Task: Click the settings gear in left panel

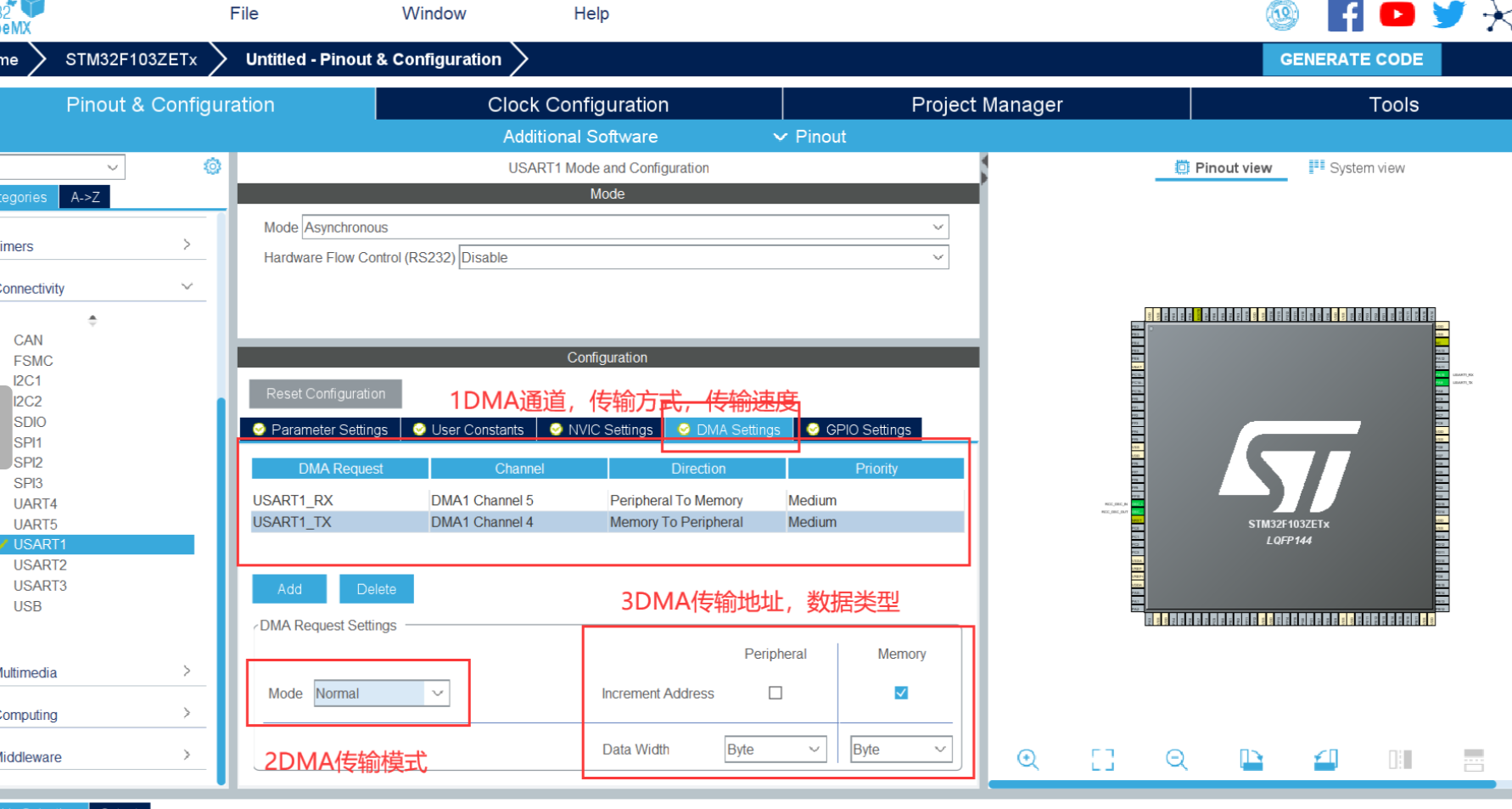Action: pos(212,166)
